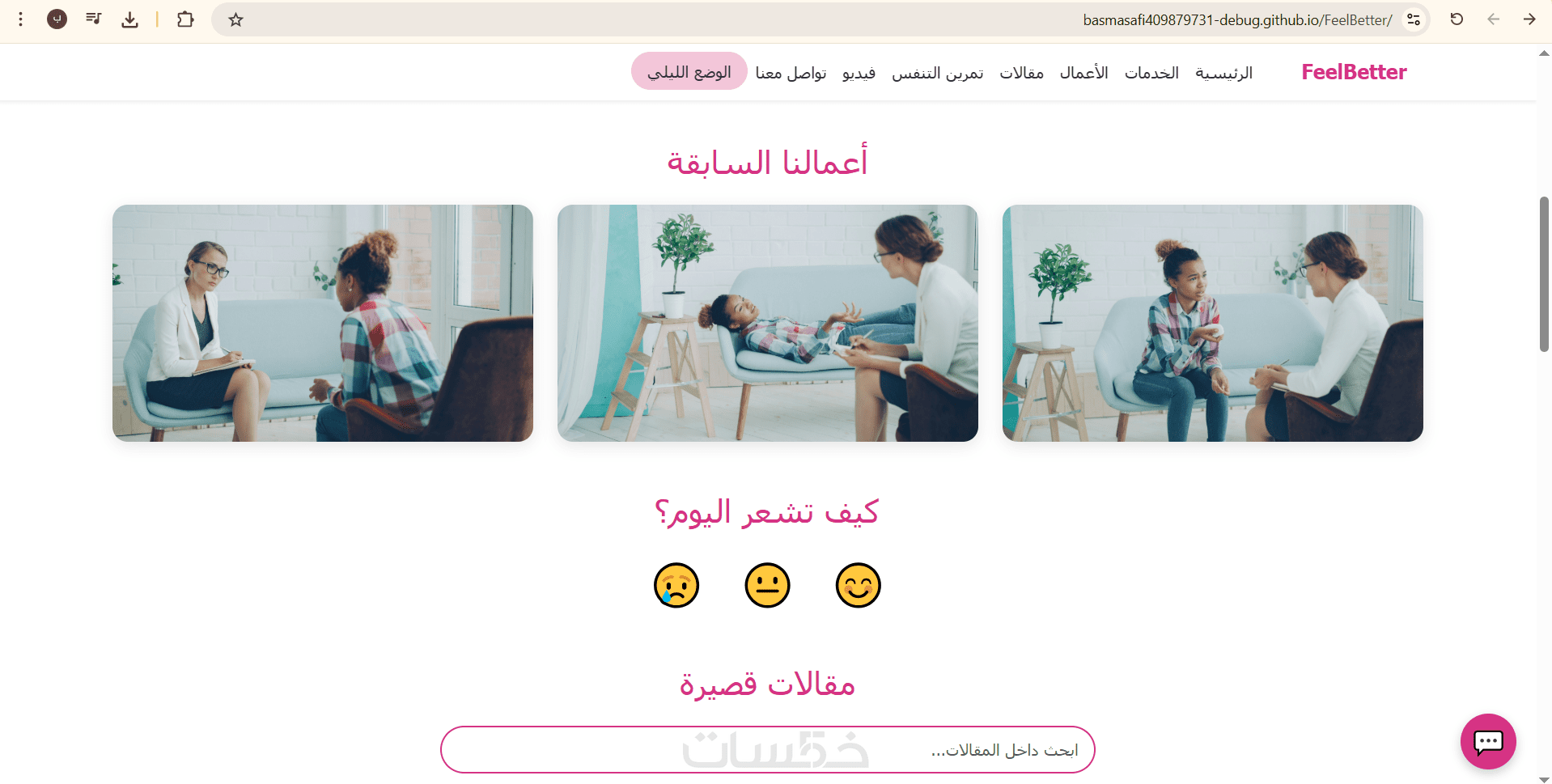This screenshot has width=1552, height=784.
Task: Open site settings icon in address bar
Action: point(1414,19)
